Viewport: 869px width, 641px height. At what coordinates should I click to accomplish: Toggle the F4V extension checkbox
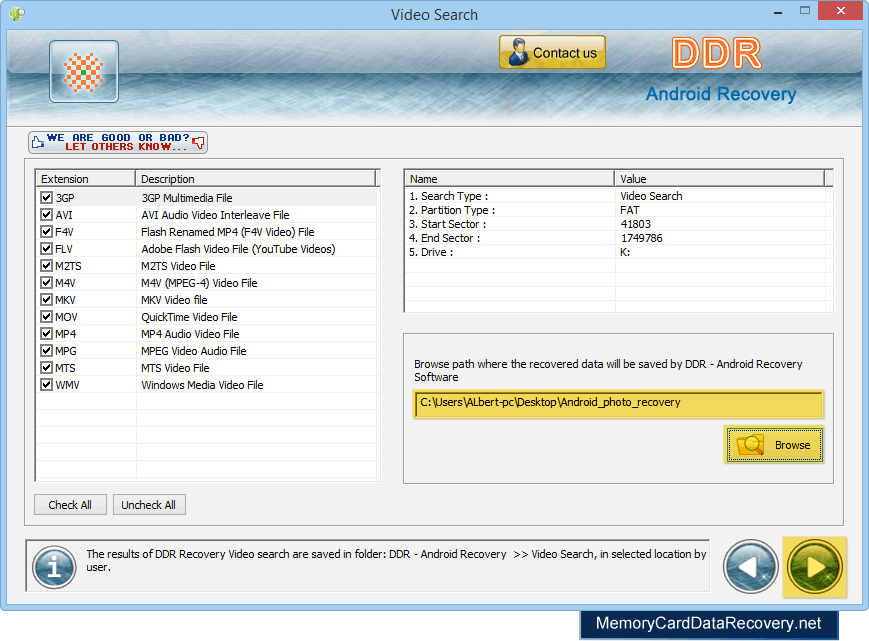(x=47, y=232)
